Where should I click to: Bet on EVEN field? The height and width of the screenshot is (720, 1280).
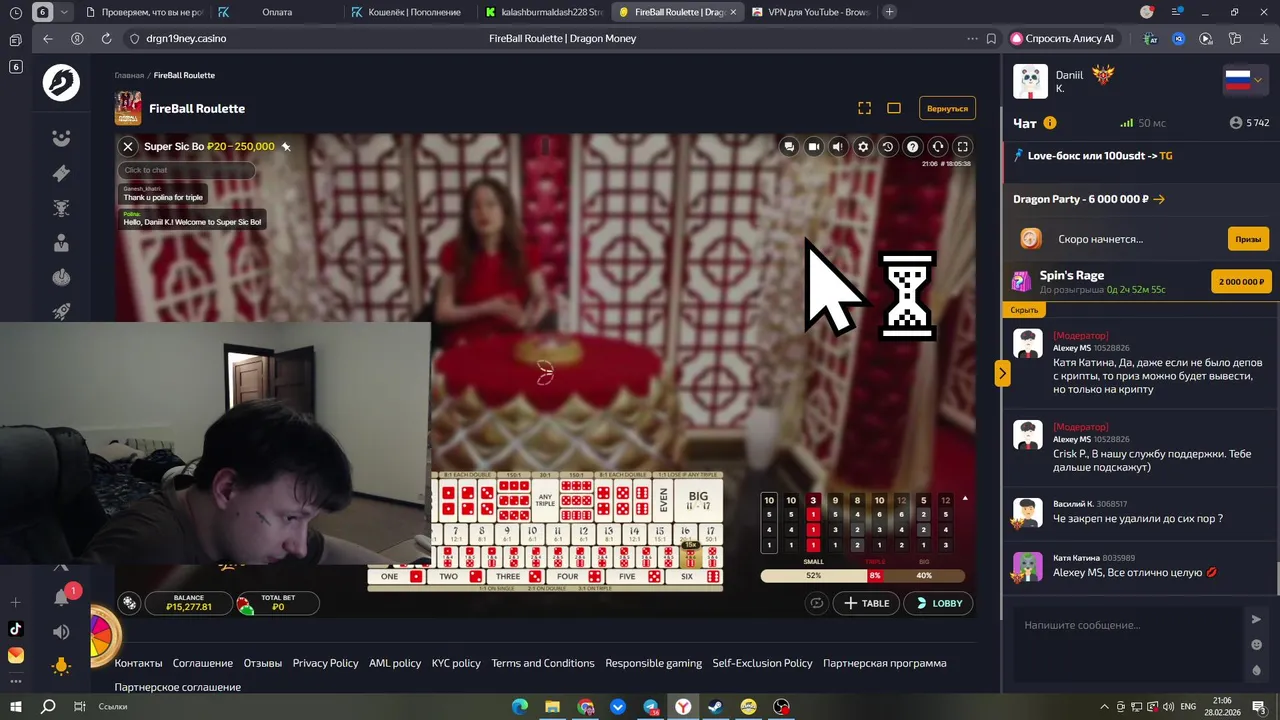tap(664, 500)
